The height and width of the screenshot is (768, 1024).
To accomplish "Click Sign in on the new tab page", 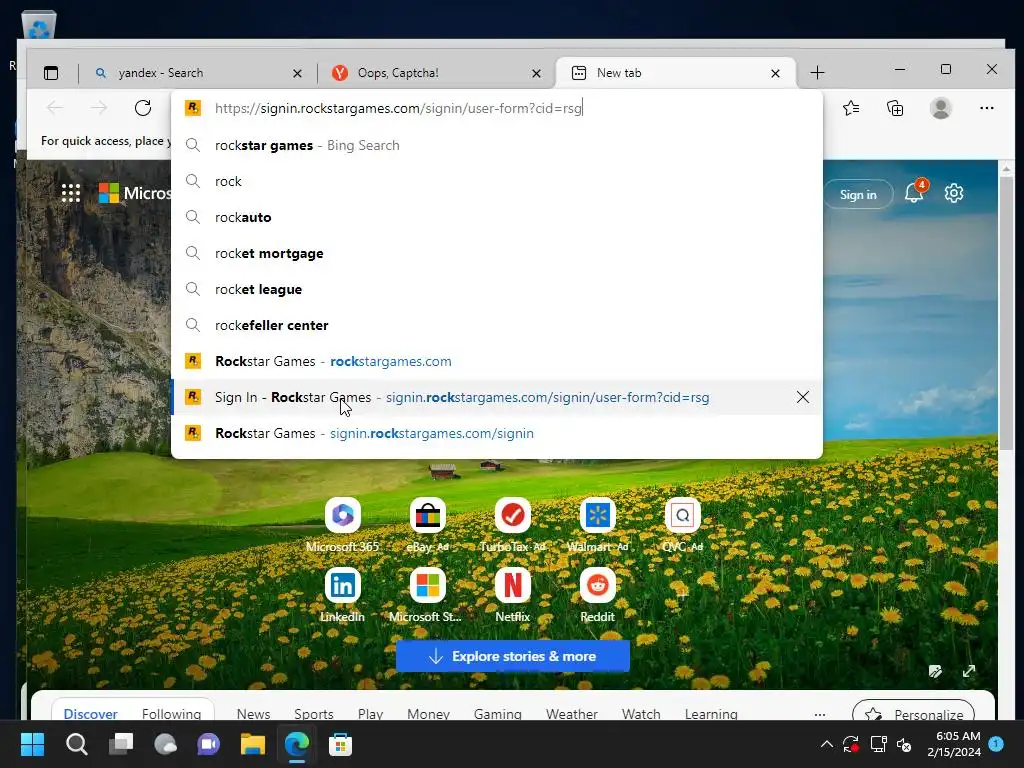I will [x=857, y=195].
